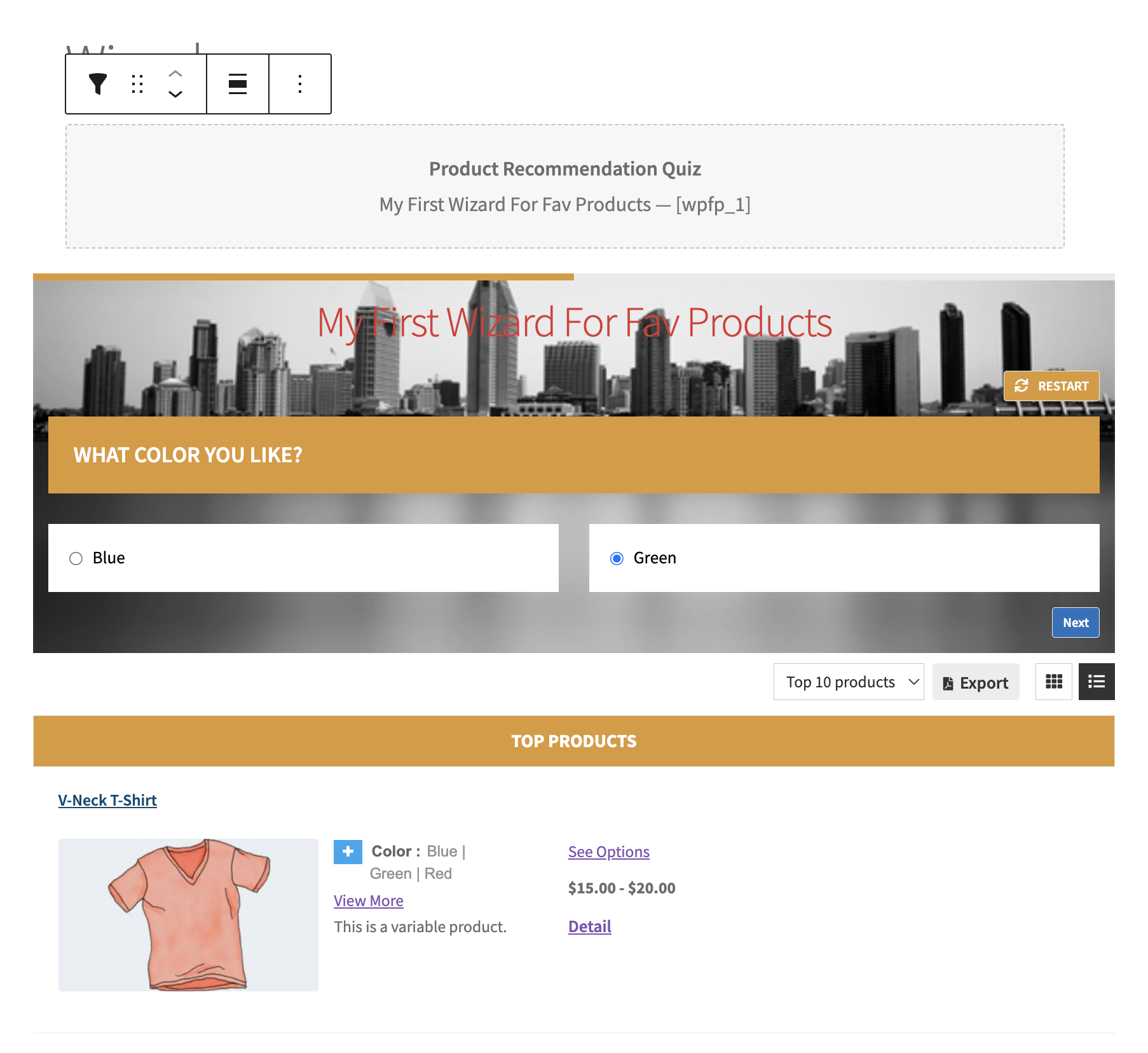Image resolution: width=1148 pixels, height=1053 pixels.
Task: Click the Next button
Action: (1076, 623)
